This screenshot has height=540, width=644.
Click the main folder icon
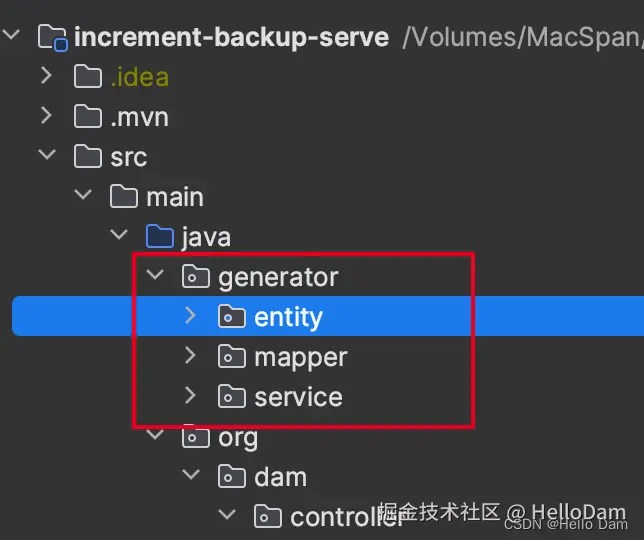coord(124,197)
